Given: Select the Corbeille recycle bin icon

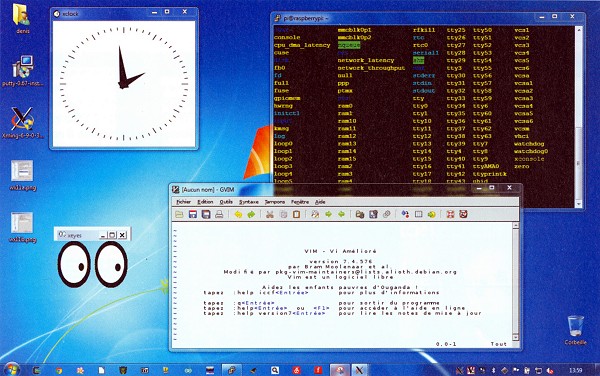Looking at the screenshot, I should pos(576,330).
